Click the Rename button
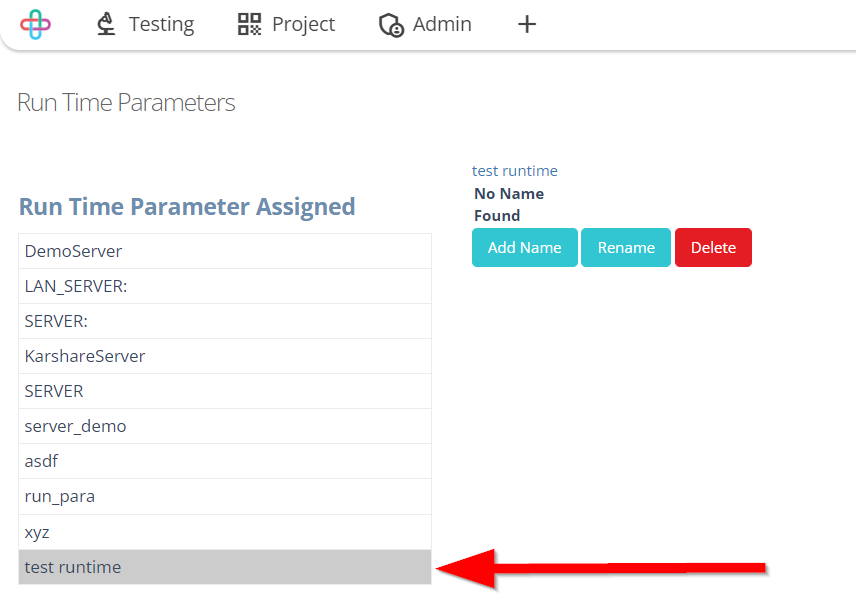856x599 pixels. coord(626,247)
